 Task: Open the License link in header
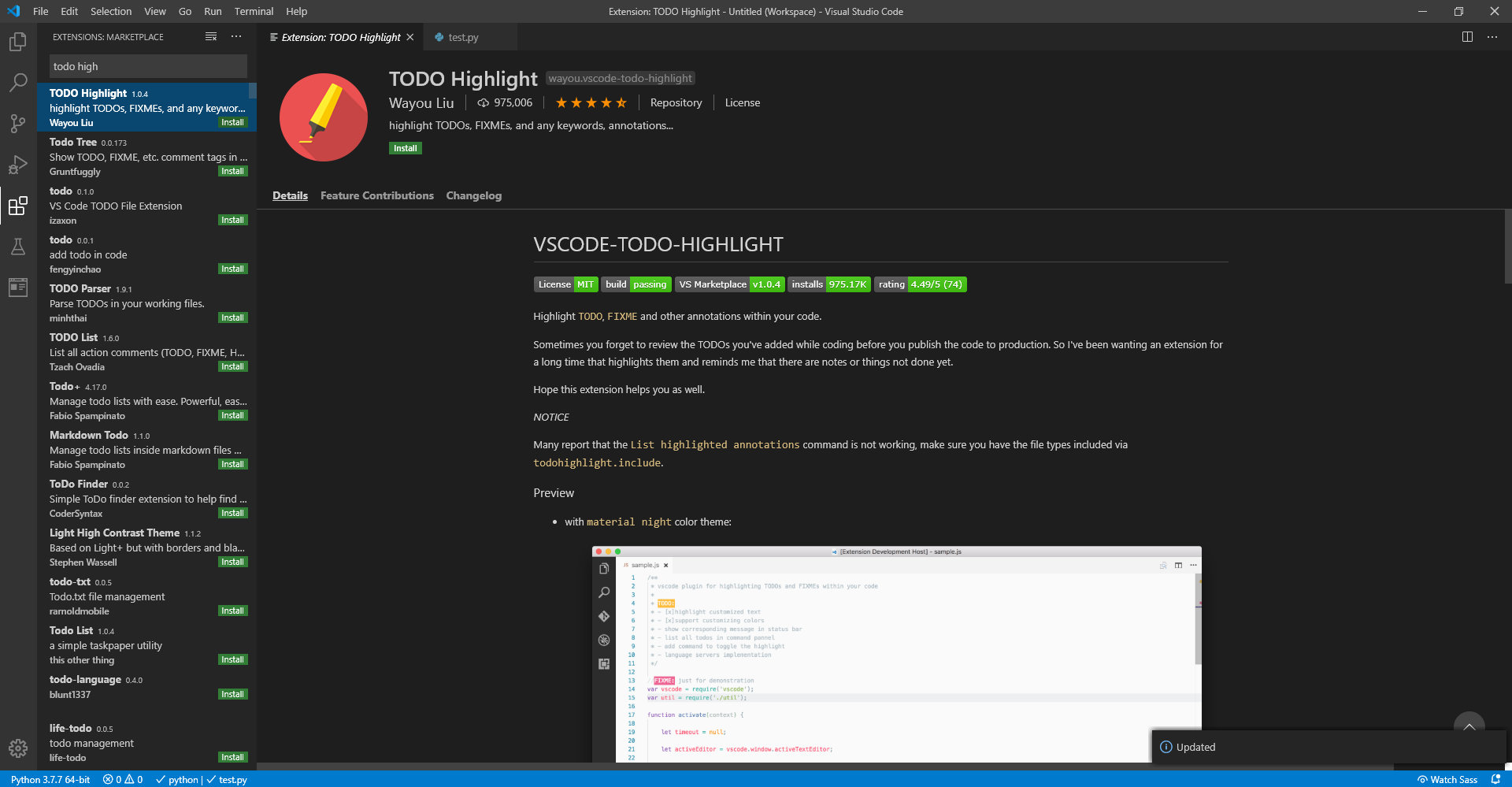pyautogui.click(x=743, y=102)
